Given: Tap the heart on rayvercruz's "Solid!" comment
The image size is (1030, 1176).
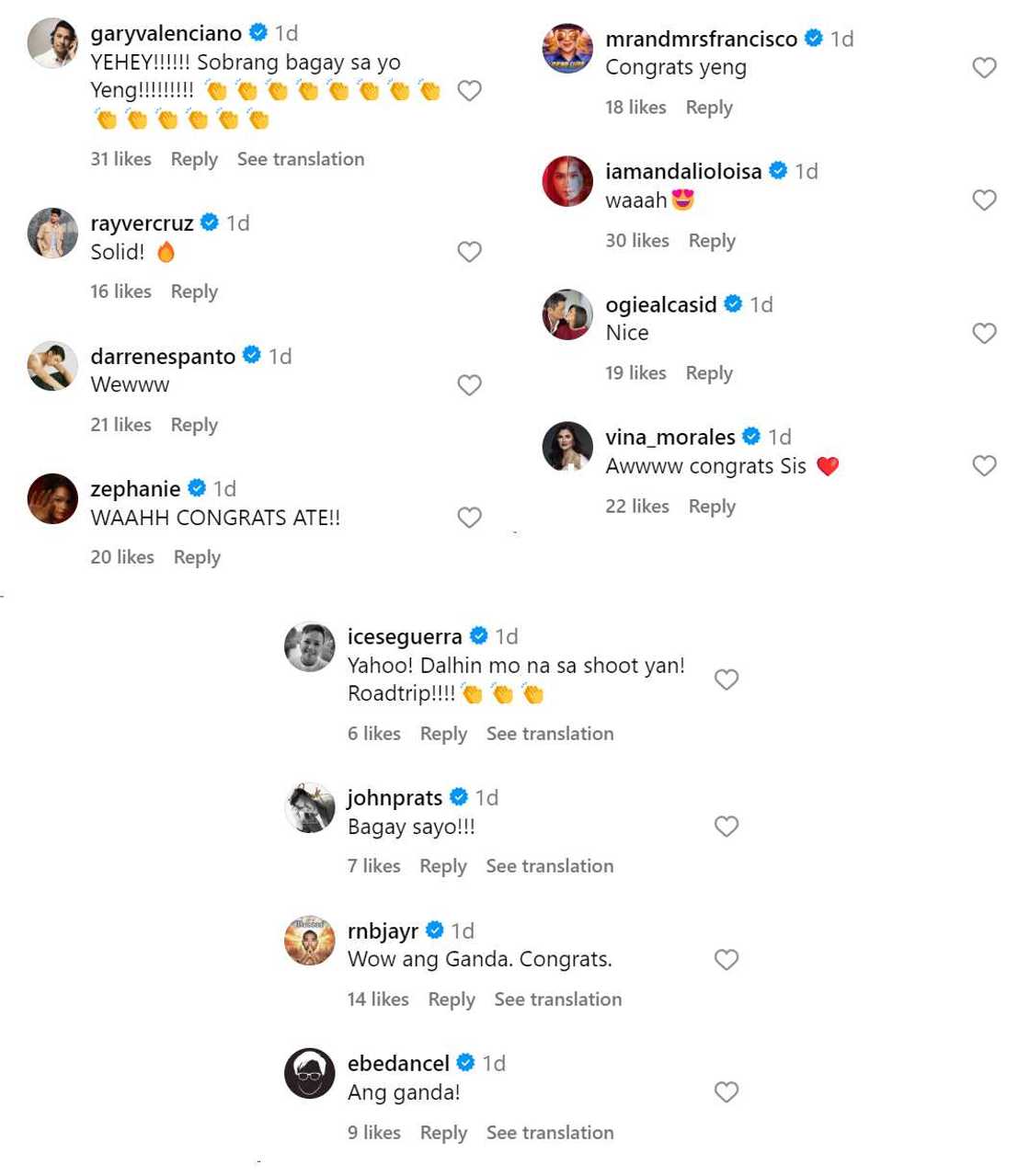Looking at the screenshot, I should click(469, 252).
